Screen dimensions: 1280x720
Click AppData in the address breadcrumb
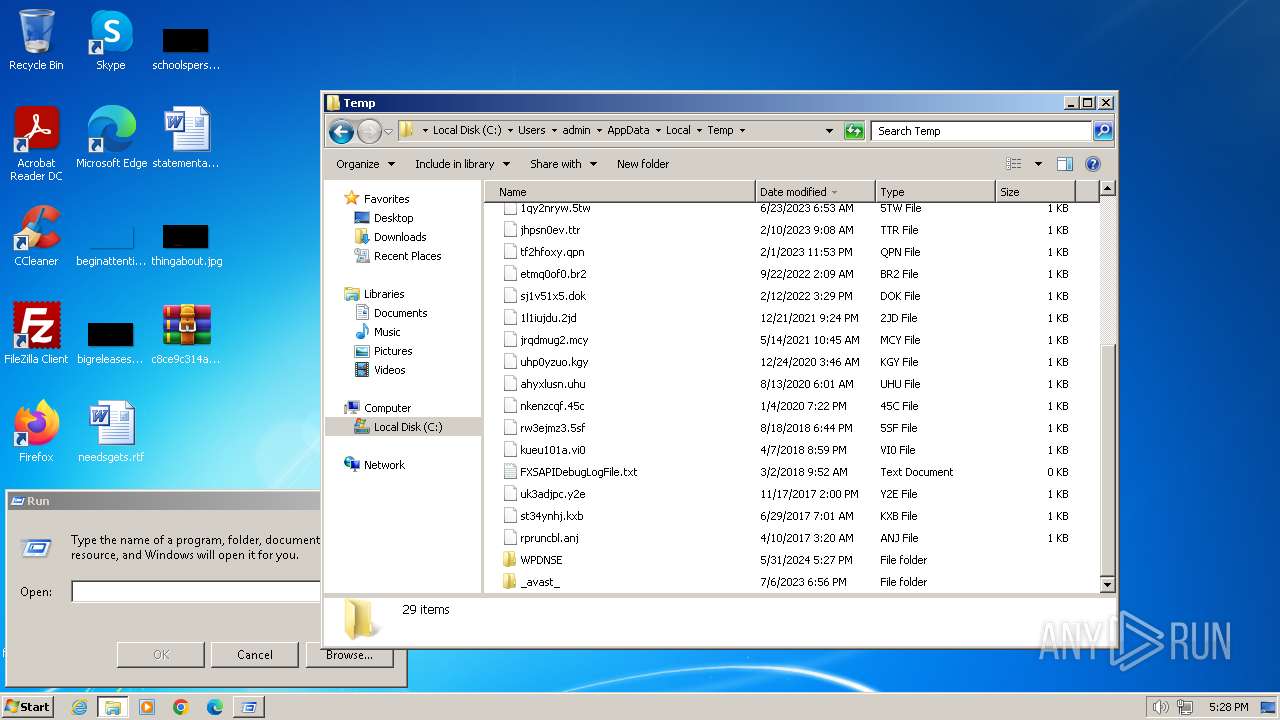[628, 130]
